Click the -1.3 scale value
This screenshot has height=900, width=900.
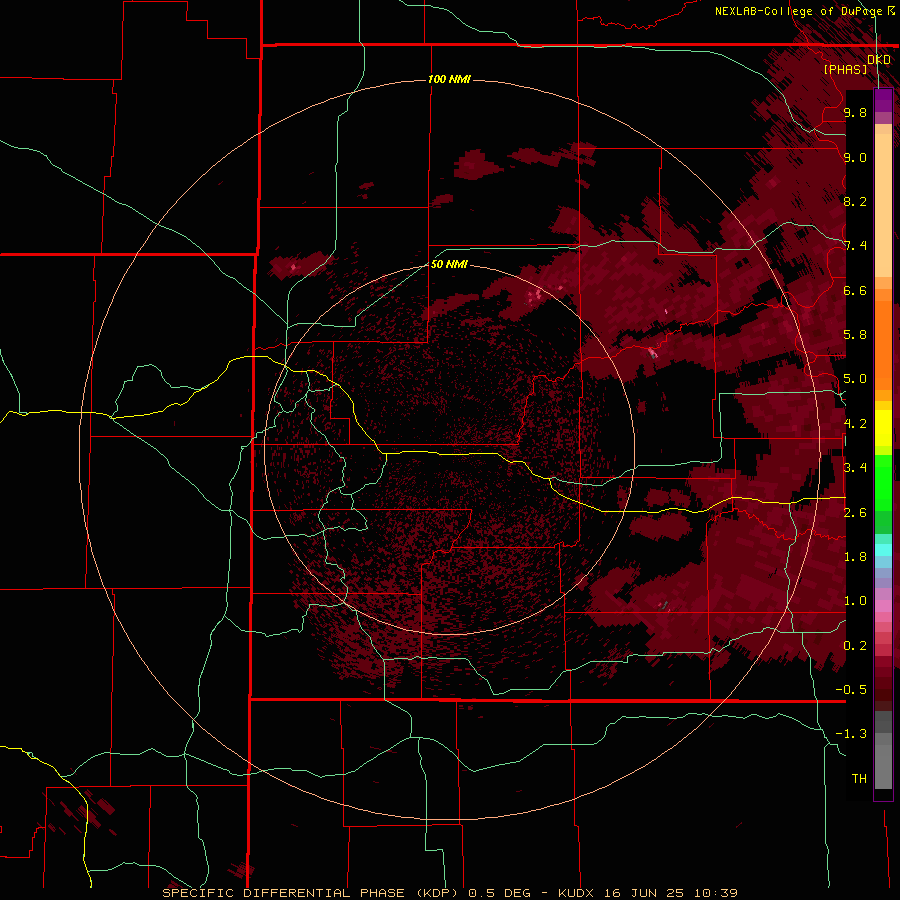click(x=851, y=734)
